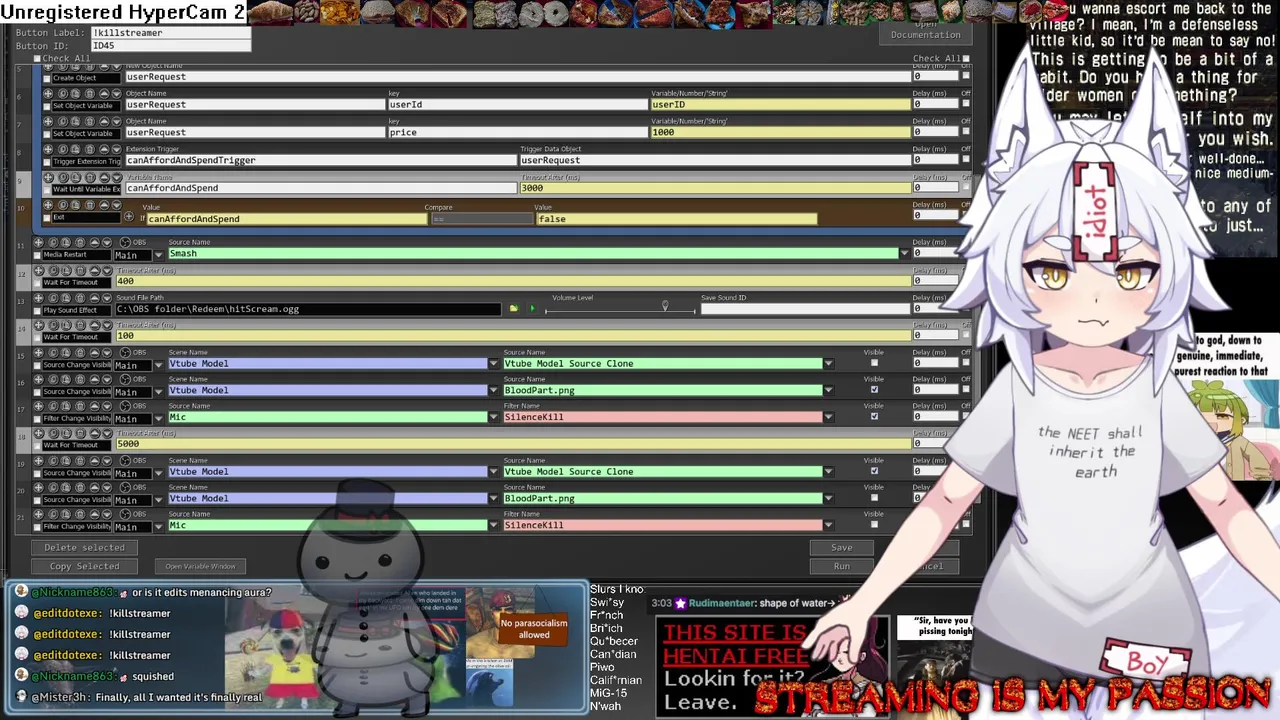Uncheck Visible for row 19 Source Clone

pos(874,471)
